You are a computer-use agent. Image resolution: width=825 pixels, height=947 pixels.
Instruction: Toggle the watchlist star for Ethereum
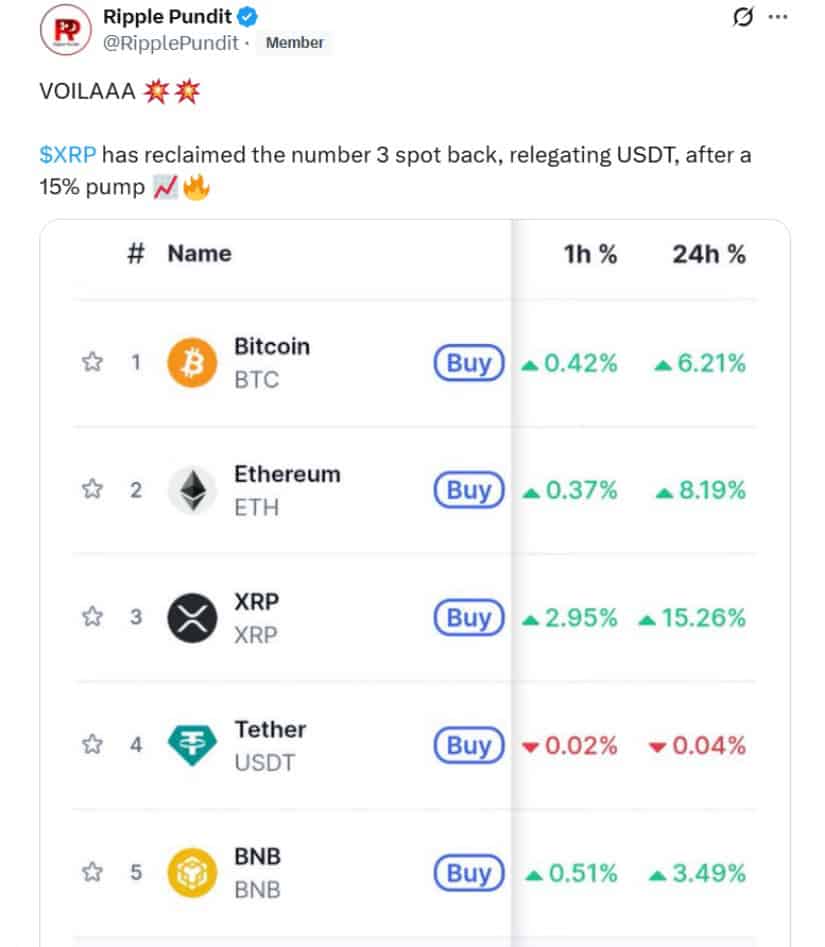(x=92, y=489)
